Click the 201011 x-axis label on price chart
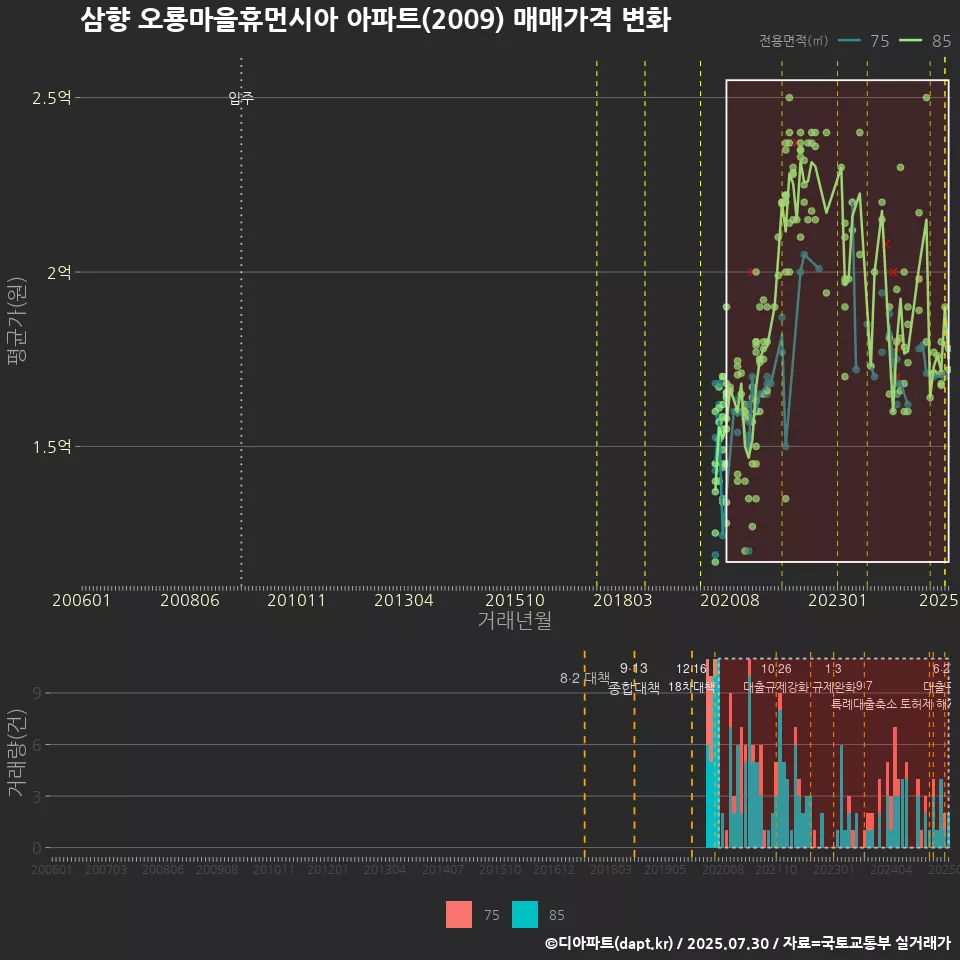This screenshot has width=960, height=960. [x=296, y=600]
